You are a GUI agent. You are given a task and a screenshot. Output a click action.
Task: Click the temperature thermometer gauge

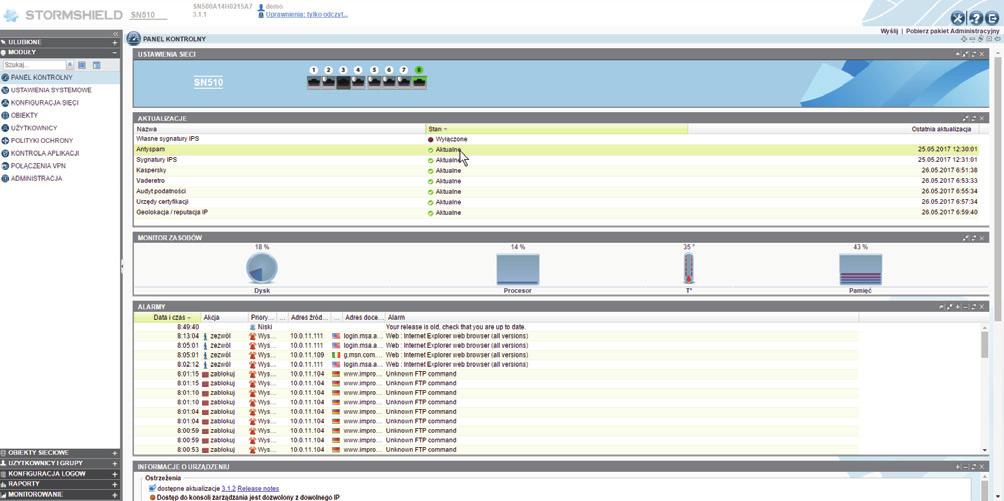click(x=688, y=268)
